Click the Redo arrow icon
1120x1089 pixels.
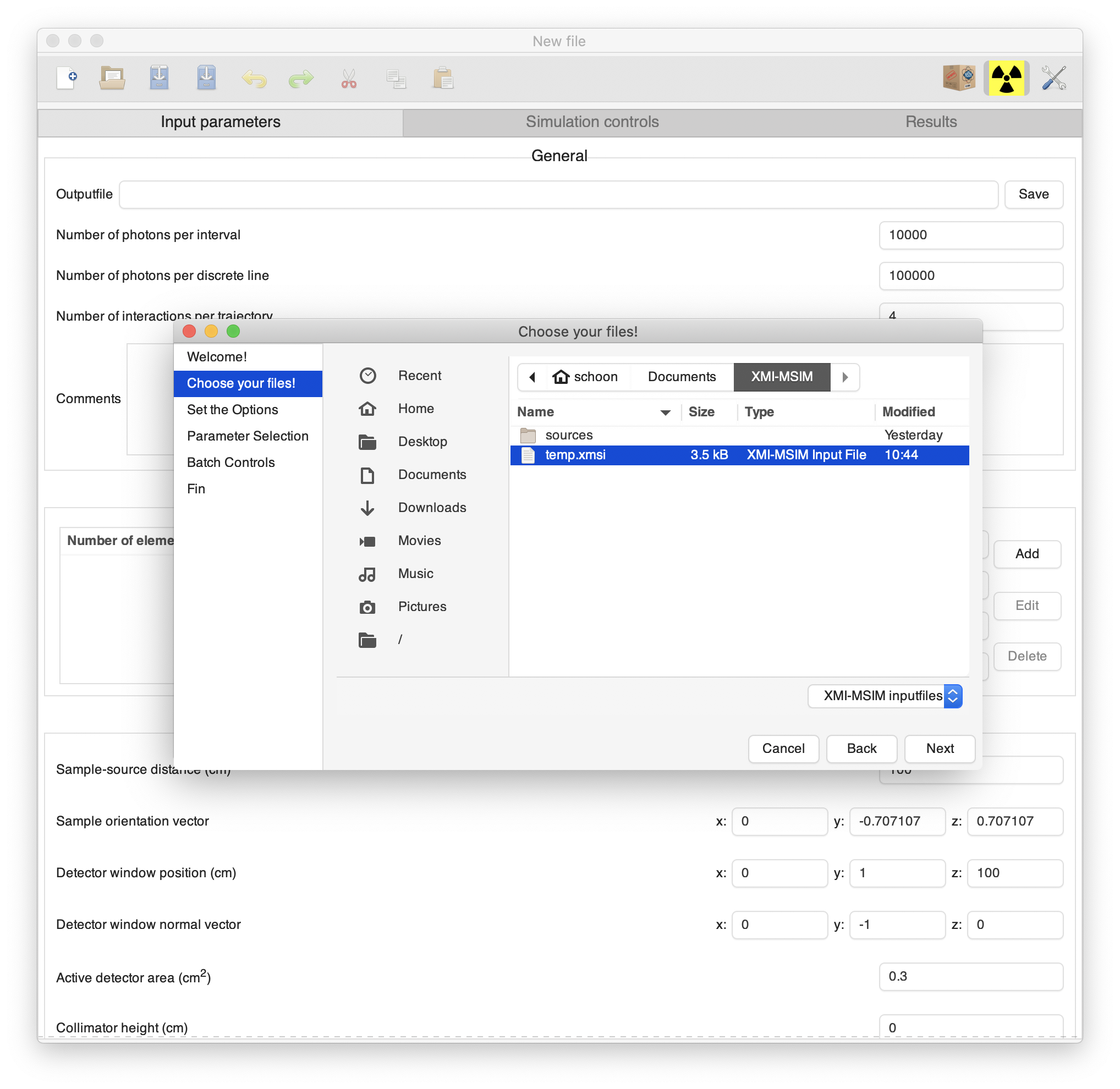301,79
